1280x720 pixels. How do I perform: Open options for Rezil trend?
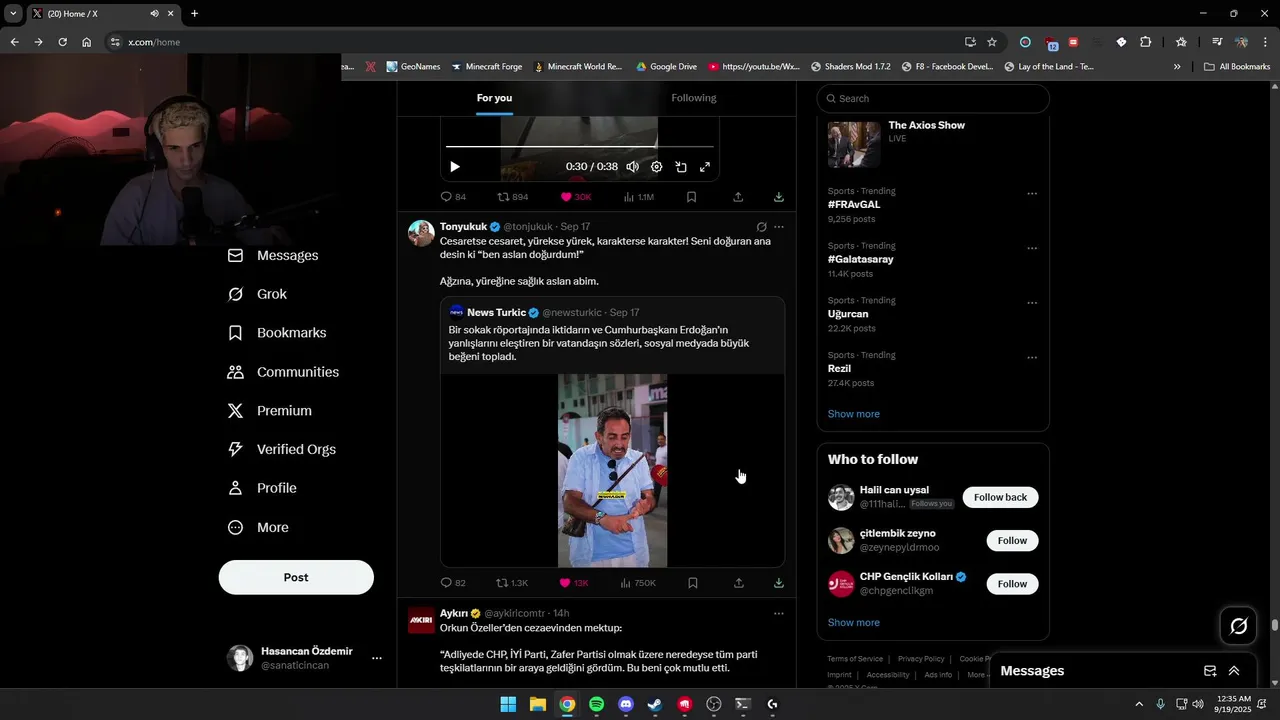coord(1032,358)
